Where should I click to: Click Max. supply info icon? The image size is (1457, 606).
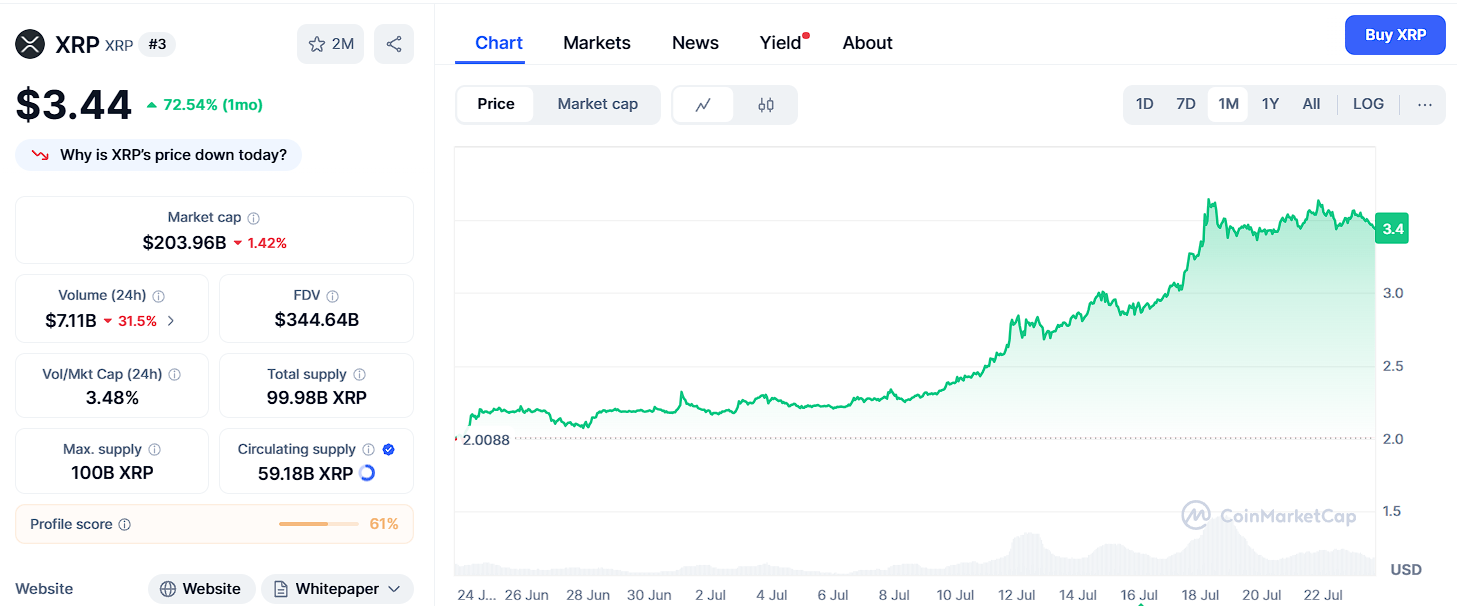(154, 450)
